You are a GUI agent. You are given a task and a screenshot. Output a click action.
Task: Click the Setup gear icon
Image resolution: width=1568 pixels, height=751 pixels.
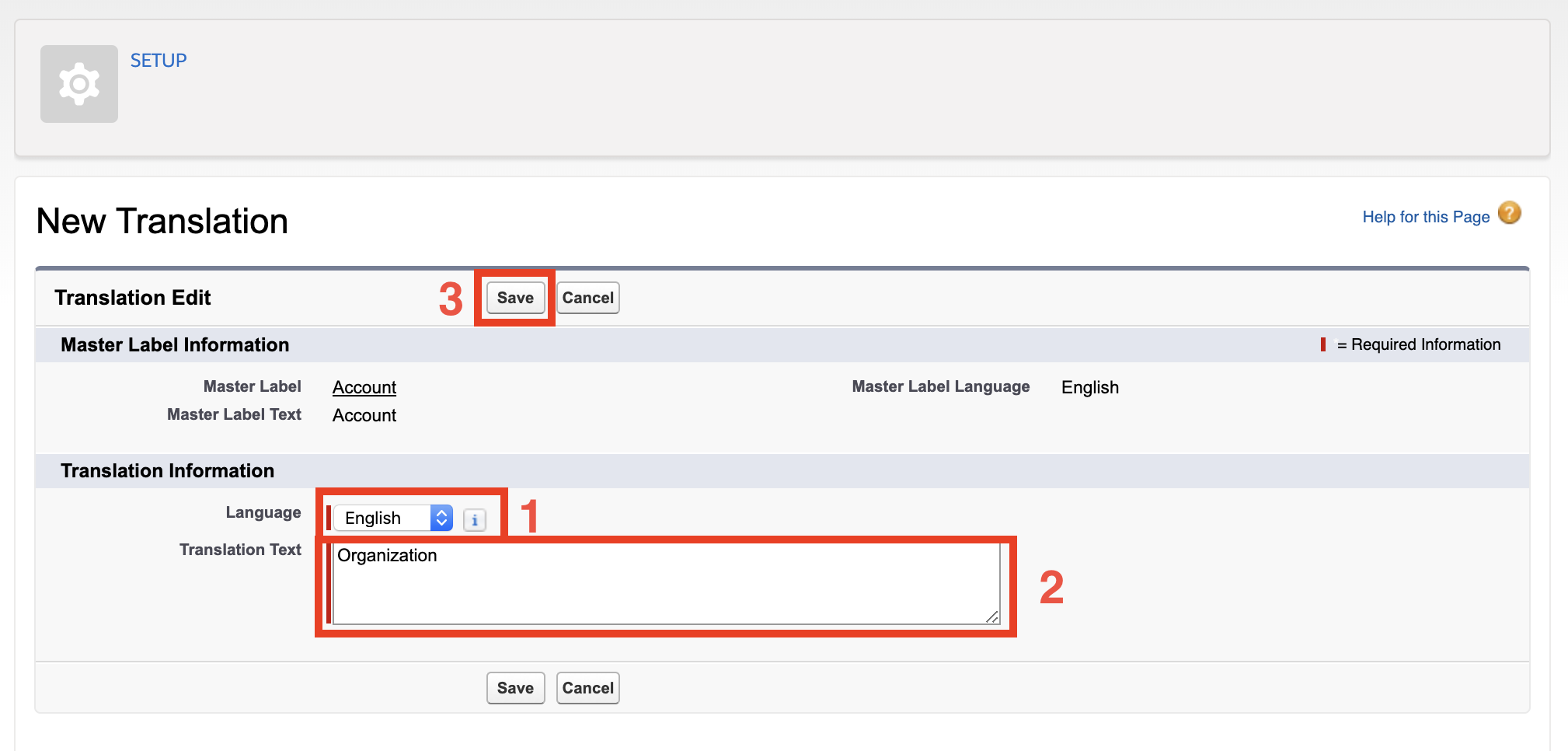click(78, 83)
